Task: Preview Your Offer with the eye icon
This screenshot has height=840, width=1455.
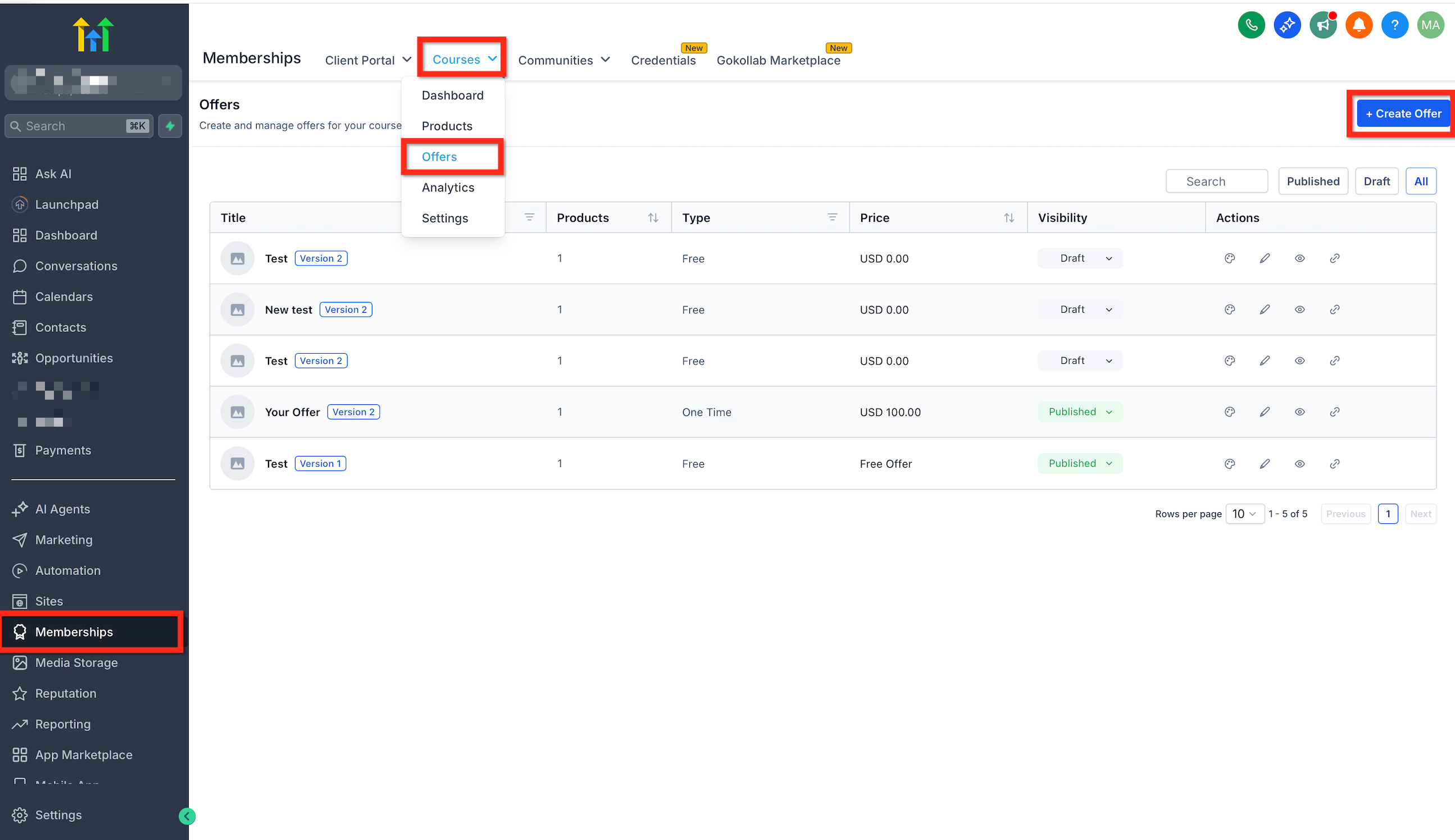Action: pos(1299,412)
